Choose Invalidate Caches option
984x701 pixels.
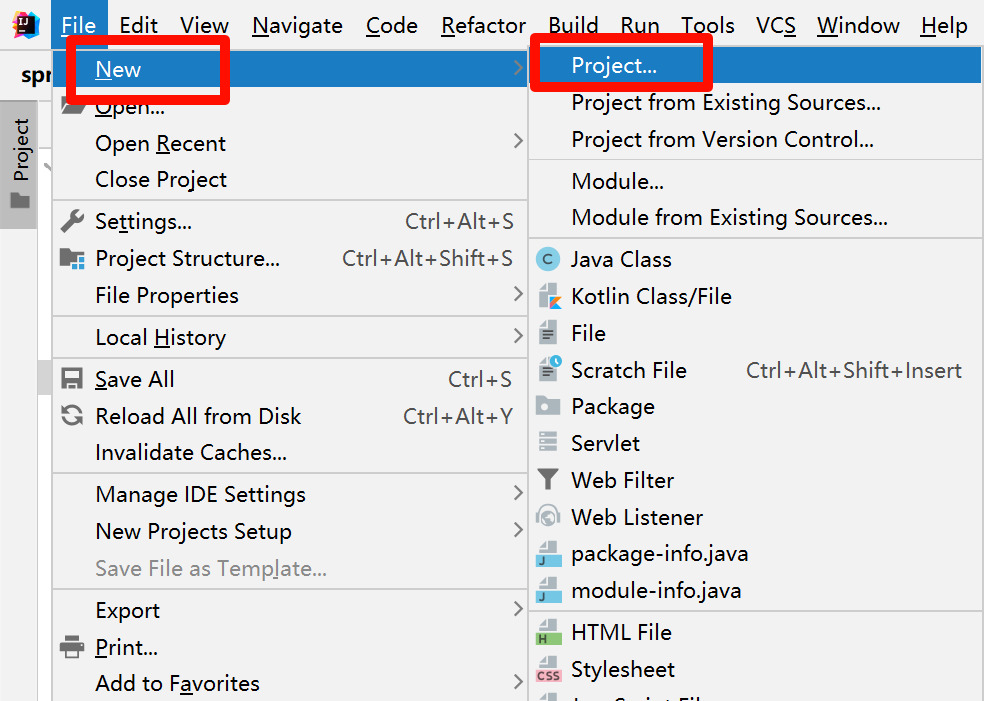[191, 453]
